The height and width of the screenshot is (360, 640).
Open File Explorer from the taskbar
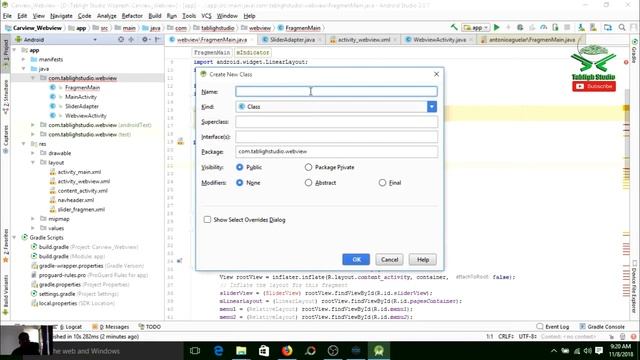pyautogui.click(x=241, y=351)
